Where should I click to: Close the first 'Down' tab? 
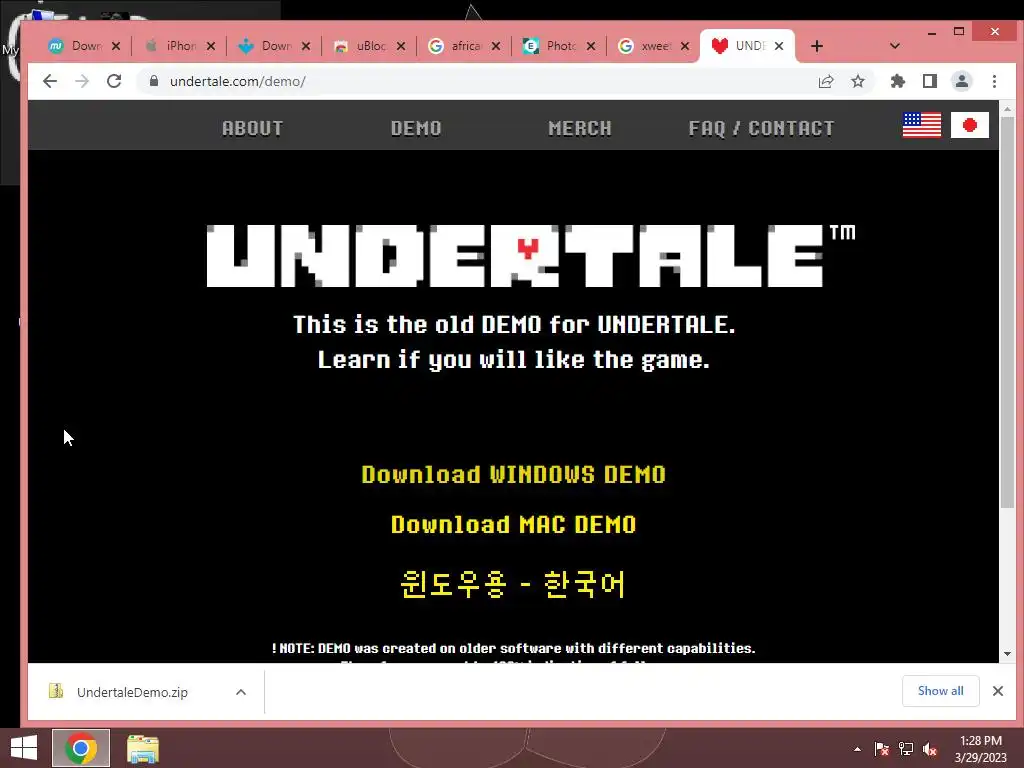point(116,46)
